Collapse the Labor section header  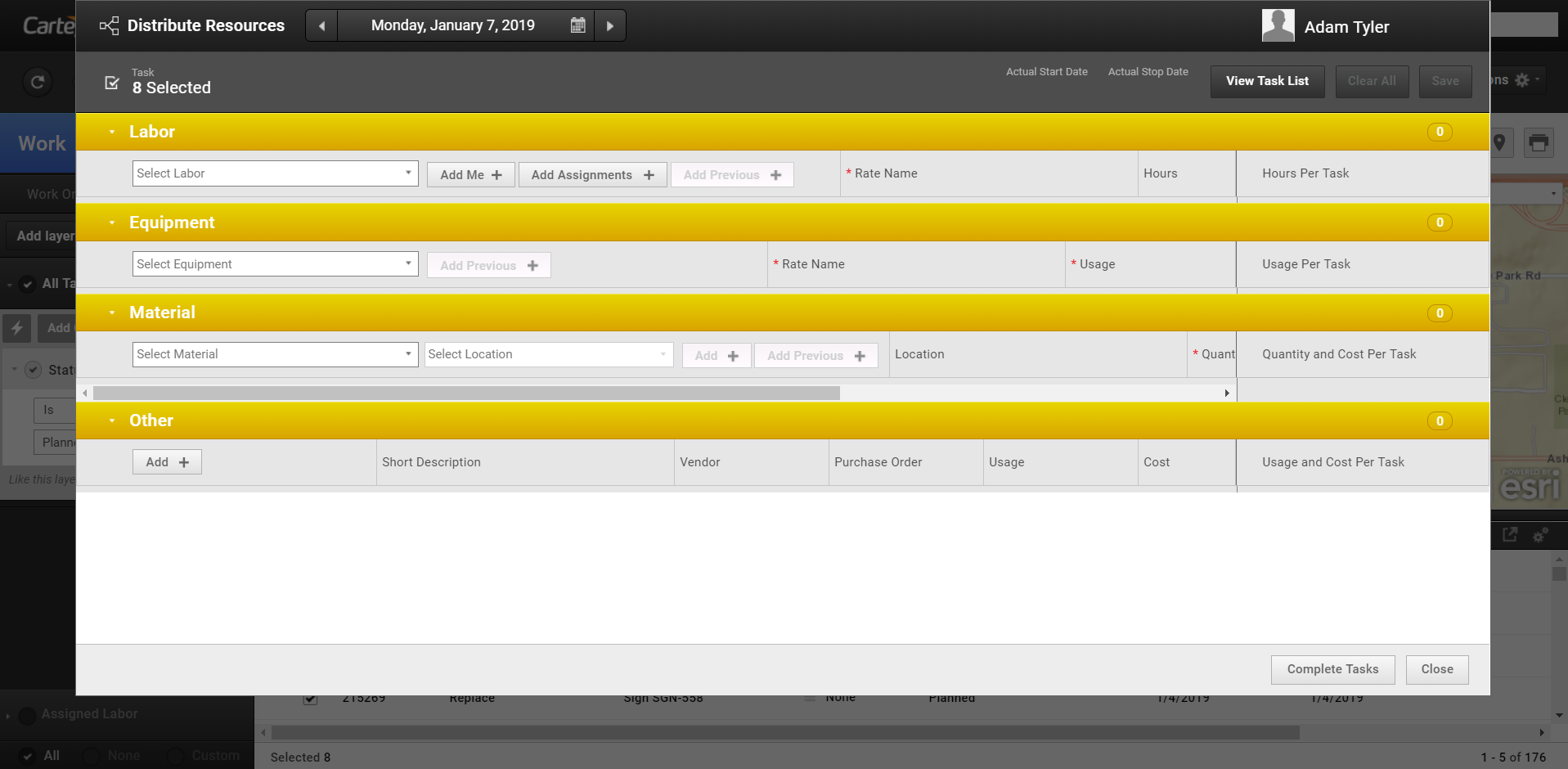tap(112, 132)
